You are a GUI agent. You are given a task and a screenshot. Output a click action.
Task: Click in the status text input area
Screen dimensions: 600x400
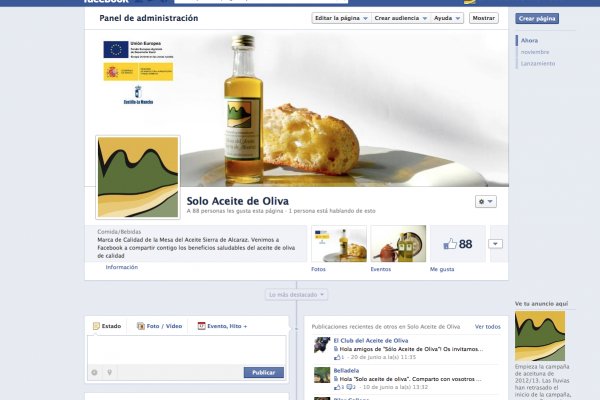pos(186,350)
